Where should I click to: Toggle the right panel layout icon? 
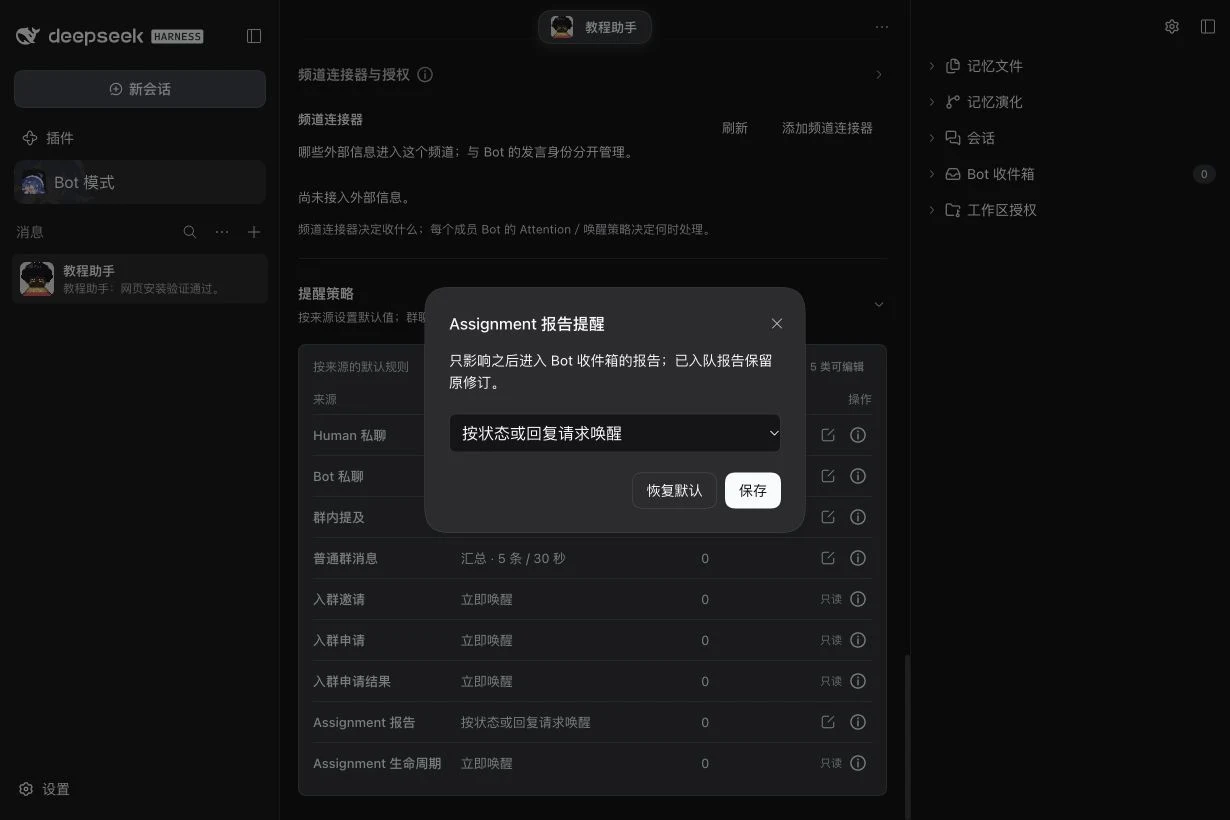point(1208,27)
